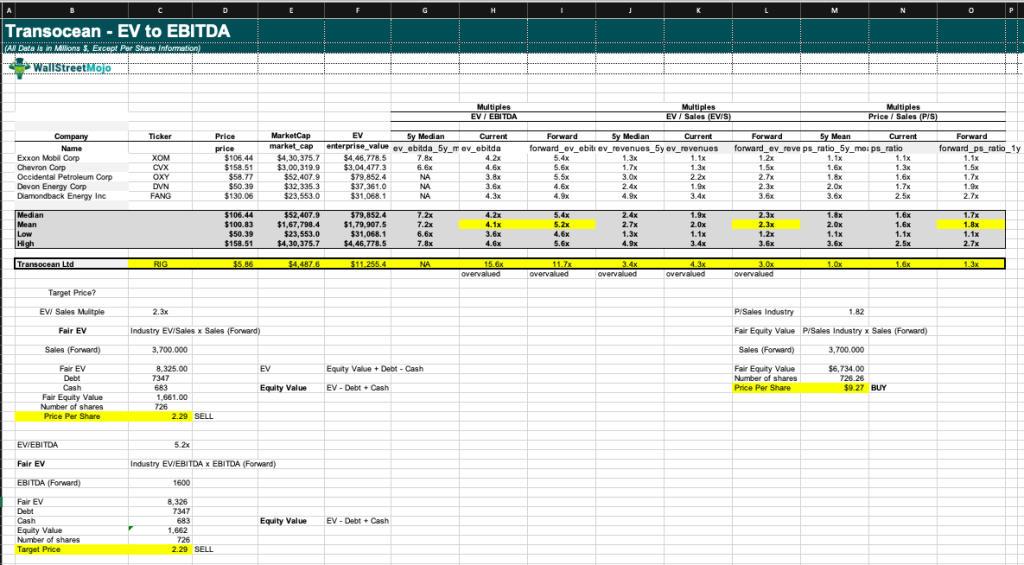The height and width of the screenshot is (565, 1024).
Task: Click the 'DVN' ticker cell
Action: point(161,186)
